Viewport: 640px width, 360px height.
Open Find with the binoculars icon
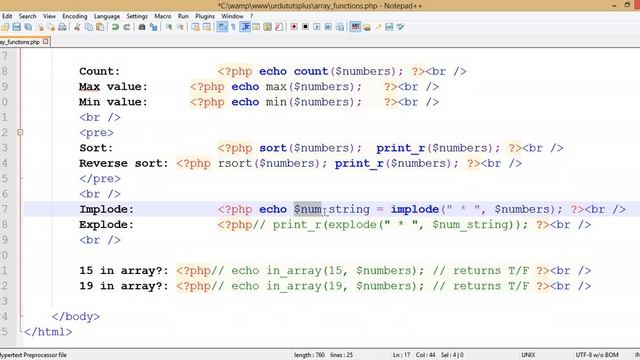pos(142,27)
